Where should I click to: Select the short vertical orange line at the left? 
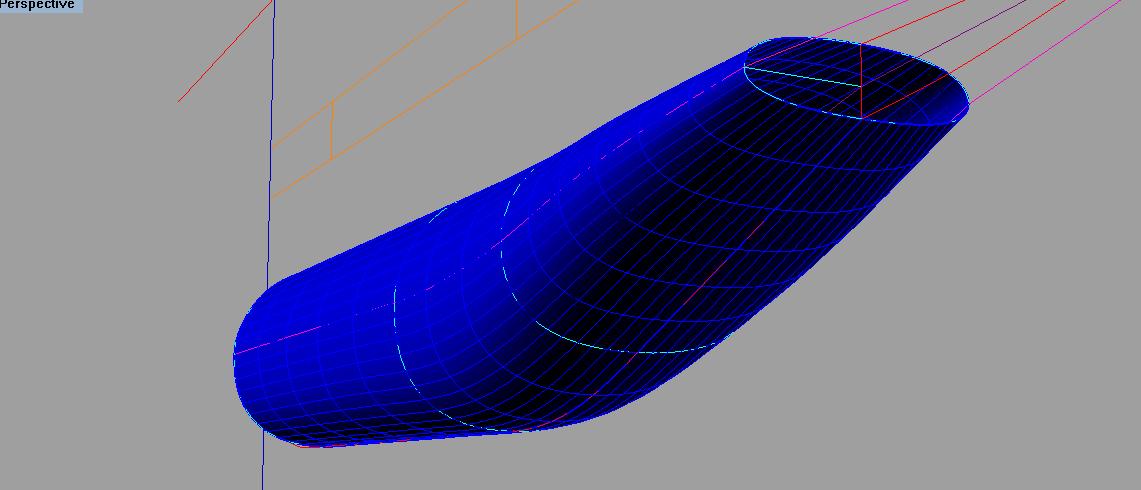(332, 131)
